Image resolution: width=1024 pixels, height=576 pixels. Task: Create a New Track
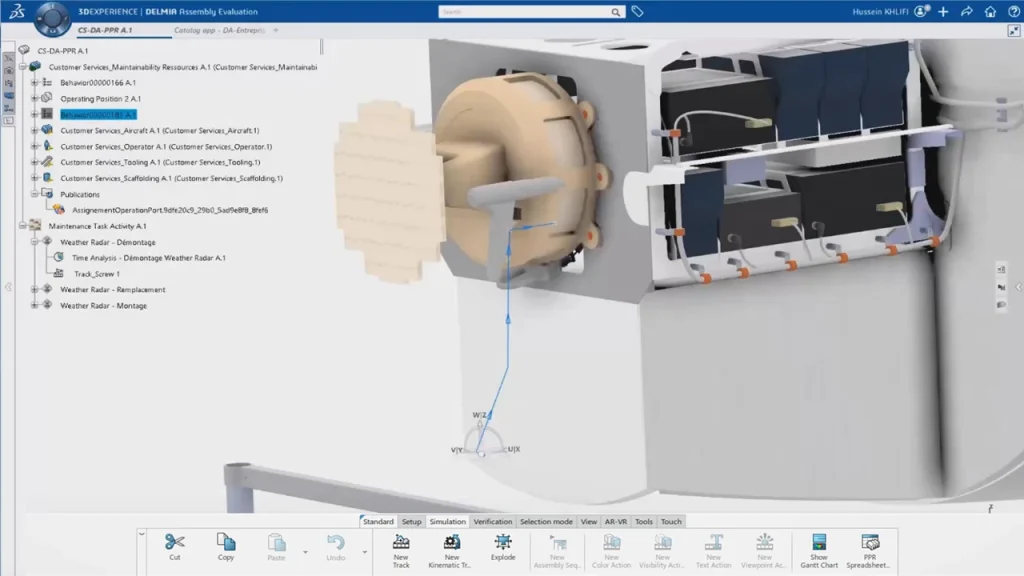(401, 551)
